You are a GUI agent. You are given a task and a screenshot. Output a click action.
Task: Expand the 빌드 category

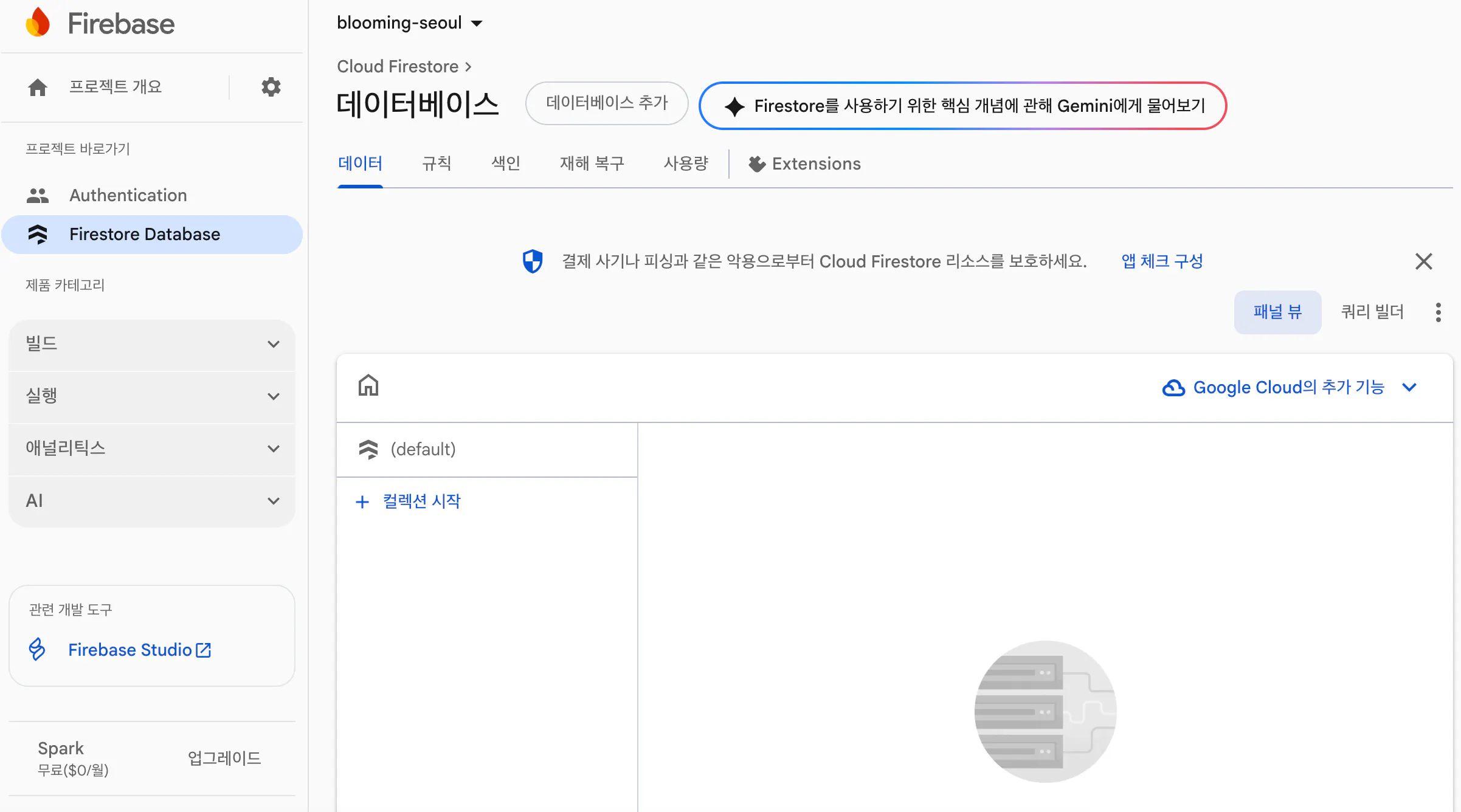[x=152, y=345]
